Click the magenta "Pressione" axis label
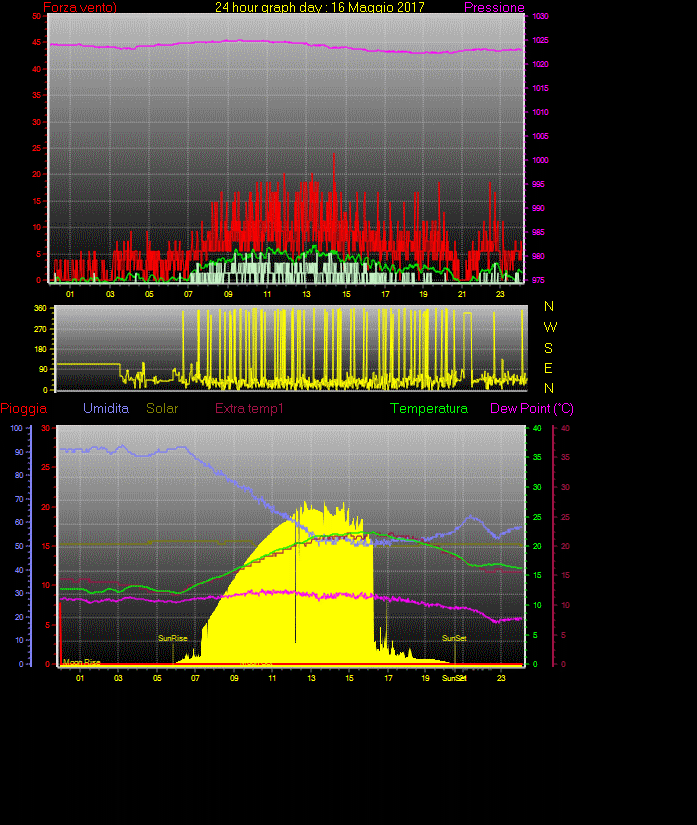Screen dimensions: 697x825 494,7
